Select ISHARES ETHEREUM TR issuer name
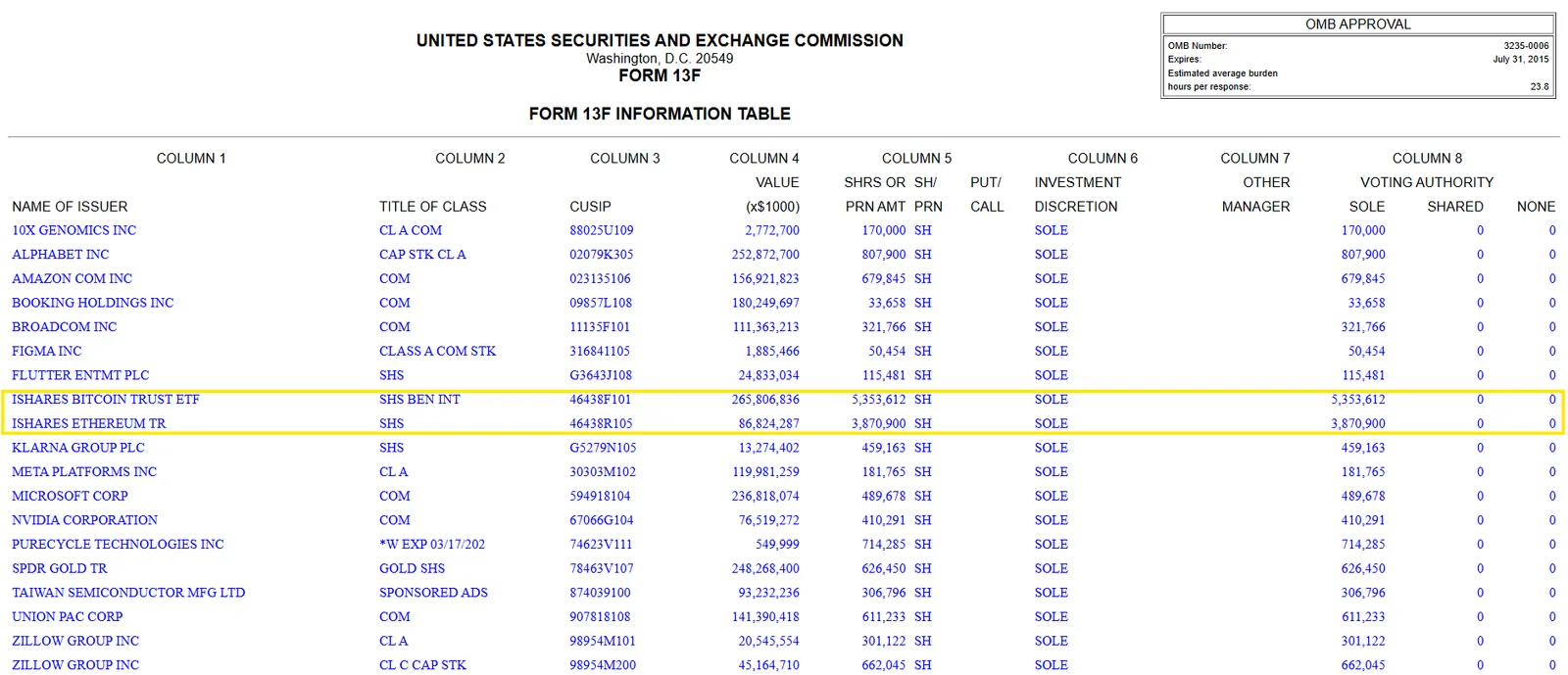 point(88,424)
